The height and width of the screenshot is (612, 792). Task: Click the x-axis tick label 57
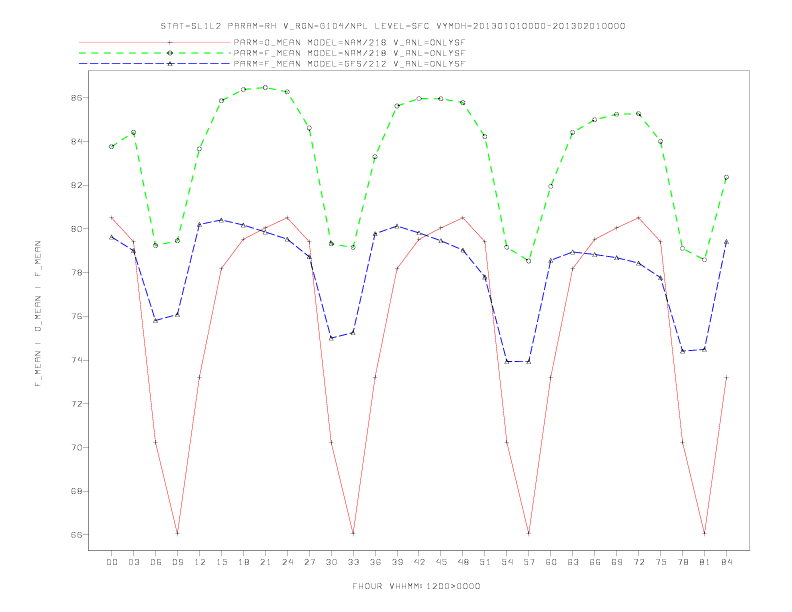[x=529, y=562]
